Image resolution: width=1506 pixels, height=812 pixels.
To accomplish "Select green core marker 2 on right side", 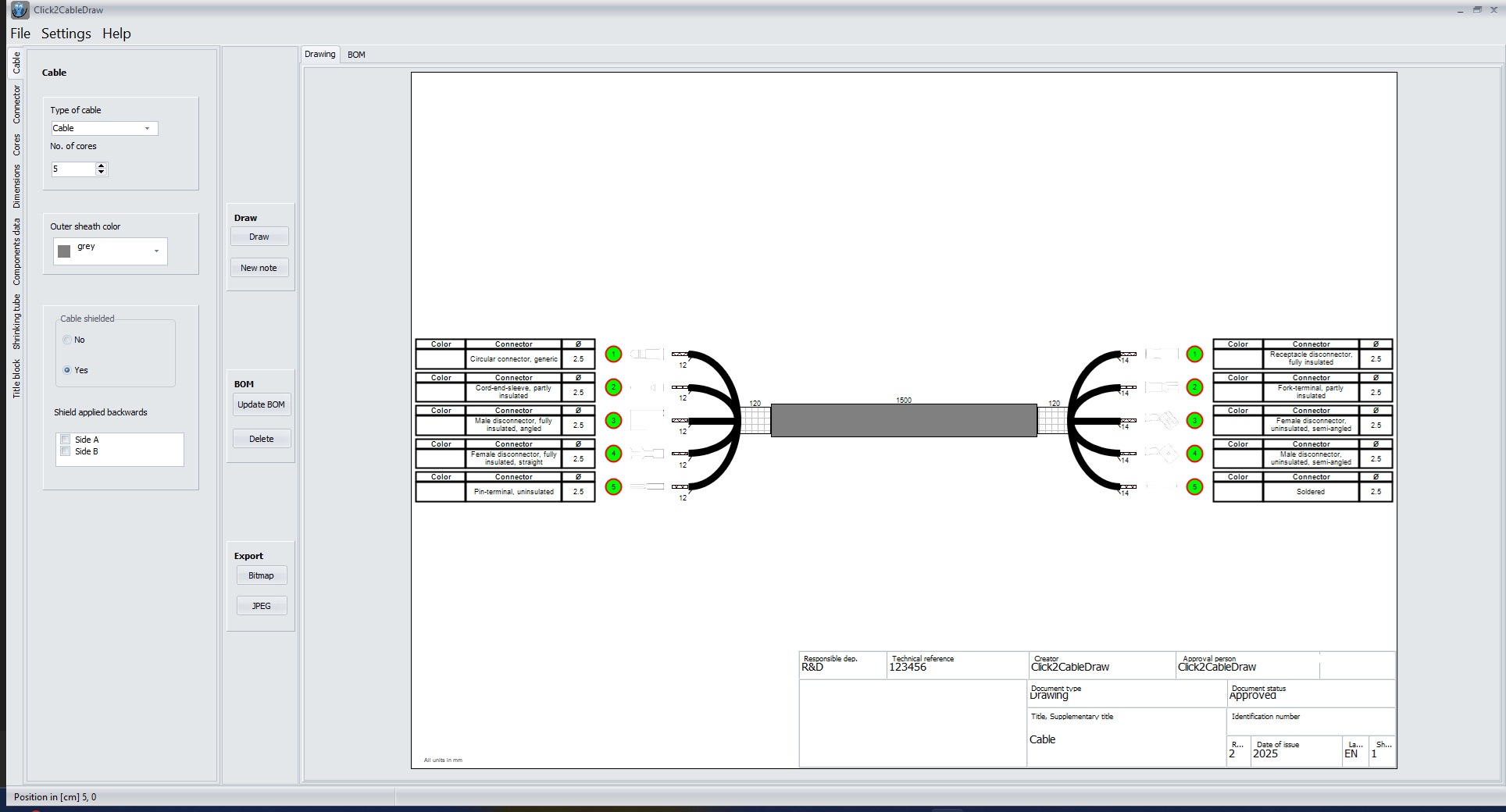I will coord(1194,387).
